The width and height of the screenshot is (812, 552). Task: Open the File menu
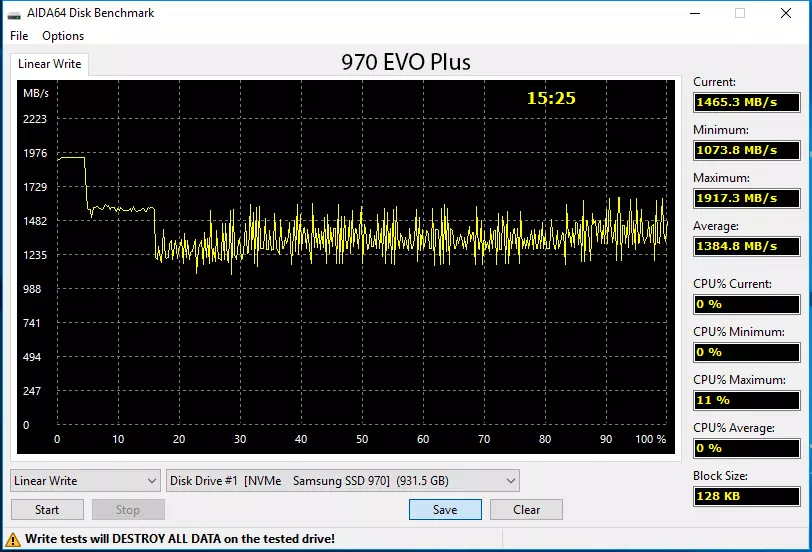point(19,36)
